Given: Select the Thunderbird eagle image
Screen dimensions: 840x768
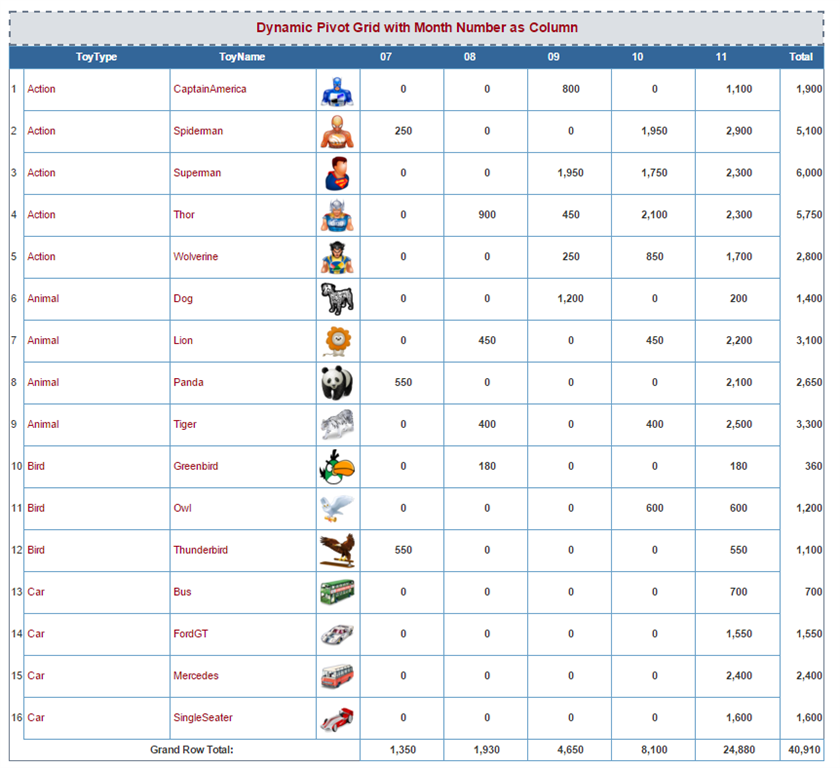Looking at the screenshot, I should coord(337,551).
